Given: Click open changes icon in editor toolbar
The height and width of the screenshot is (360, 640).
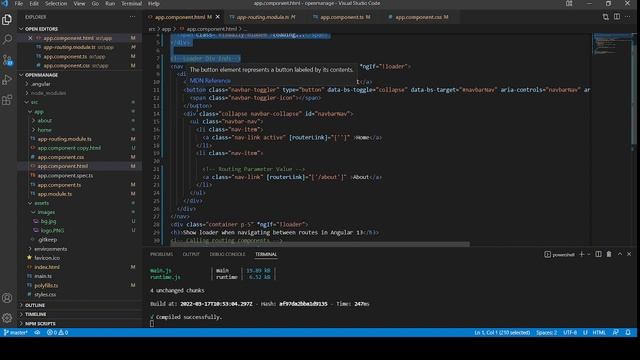Looking at the screenshot, I should pyautogui.click(x=606, y=17).
